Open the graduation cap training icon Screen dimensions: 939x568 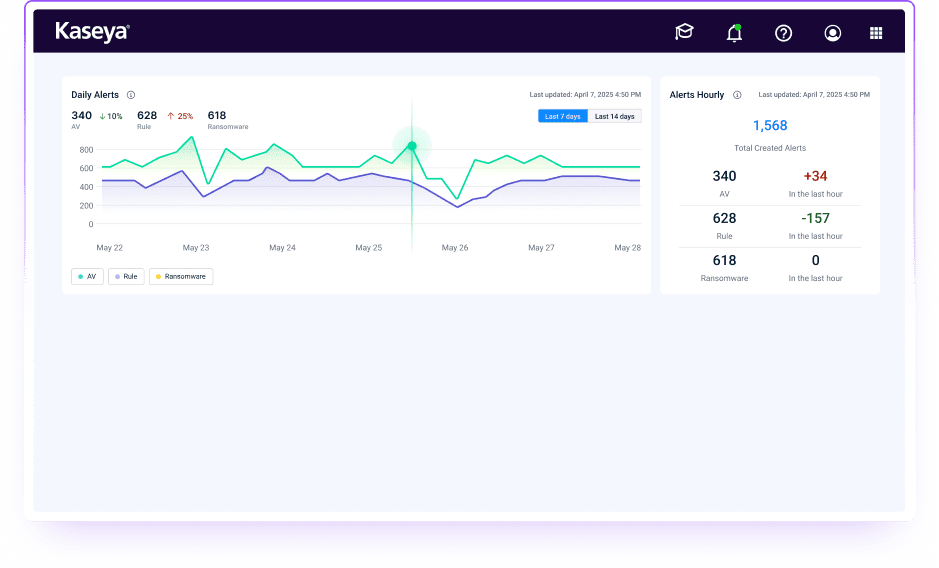click(684, 33)
